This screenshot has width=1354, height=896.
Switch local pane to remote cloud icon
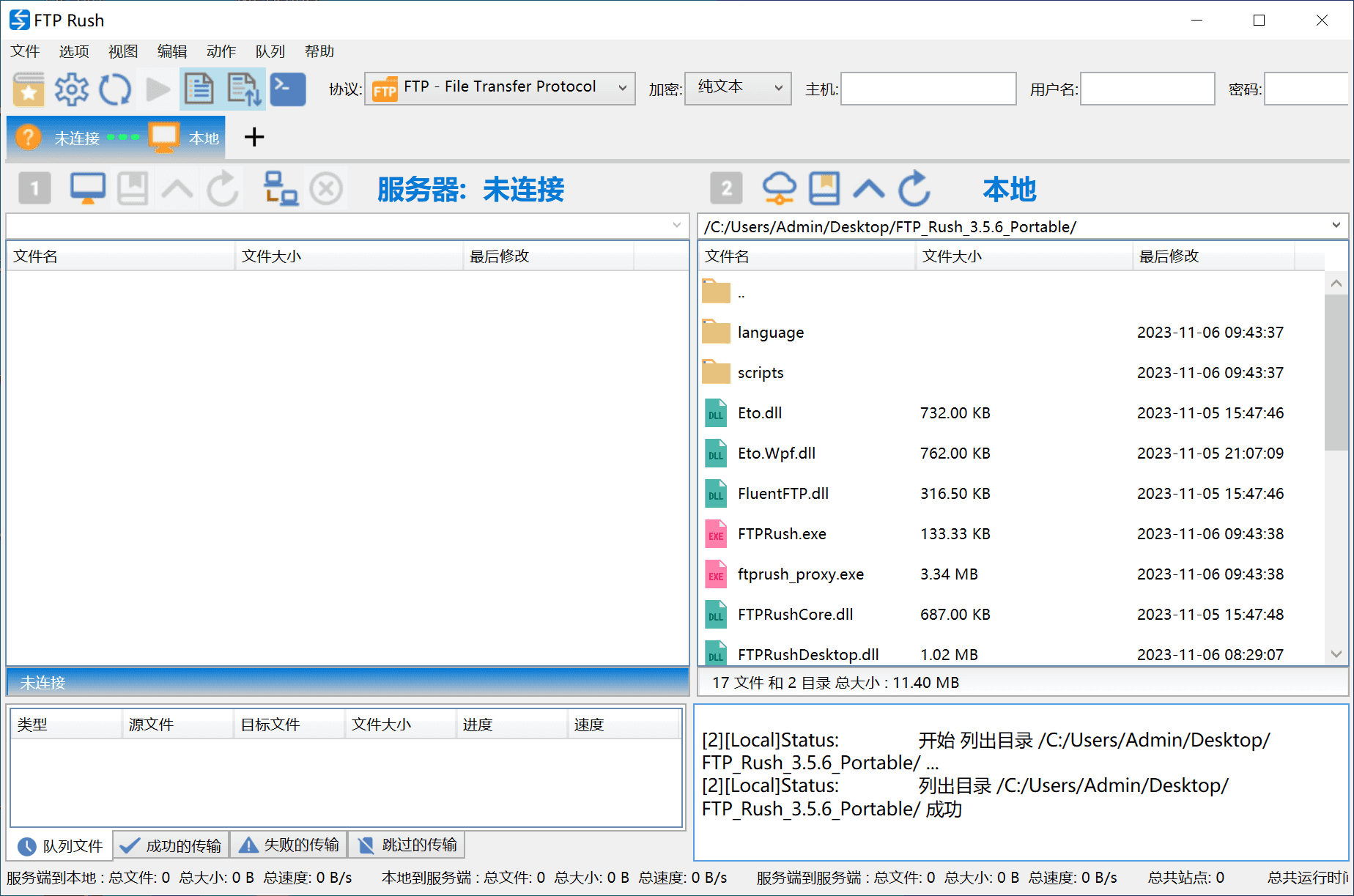click(780, 189)
